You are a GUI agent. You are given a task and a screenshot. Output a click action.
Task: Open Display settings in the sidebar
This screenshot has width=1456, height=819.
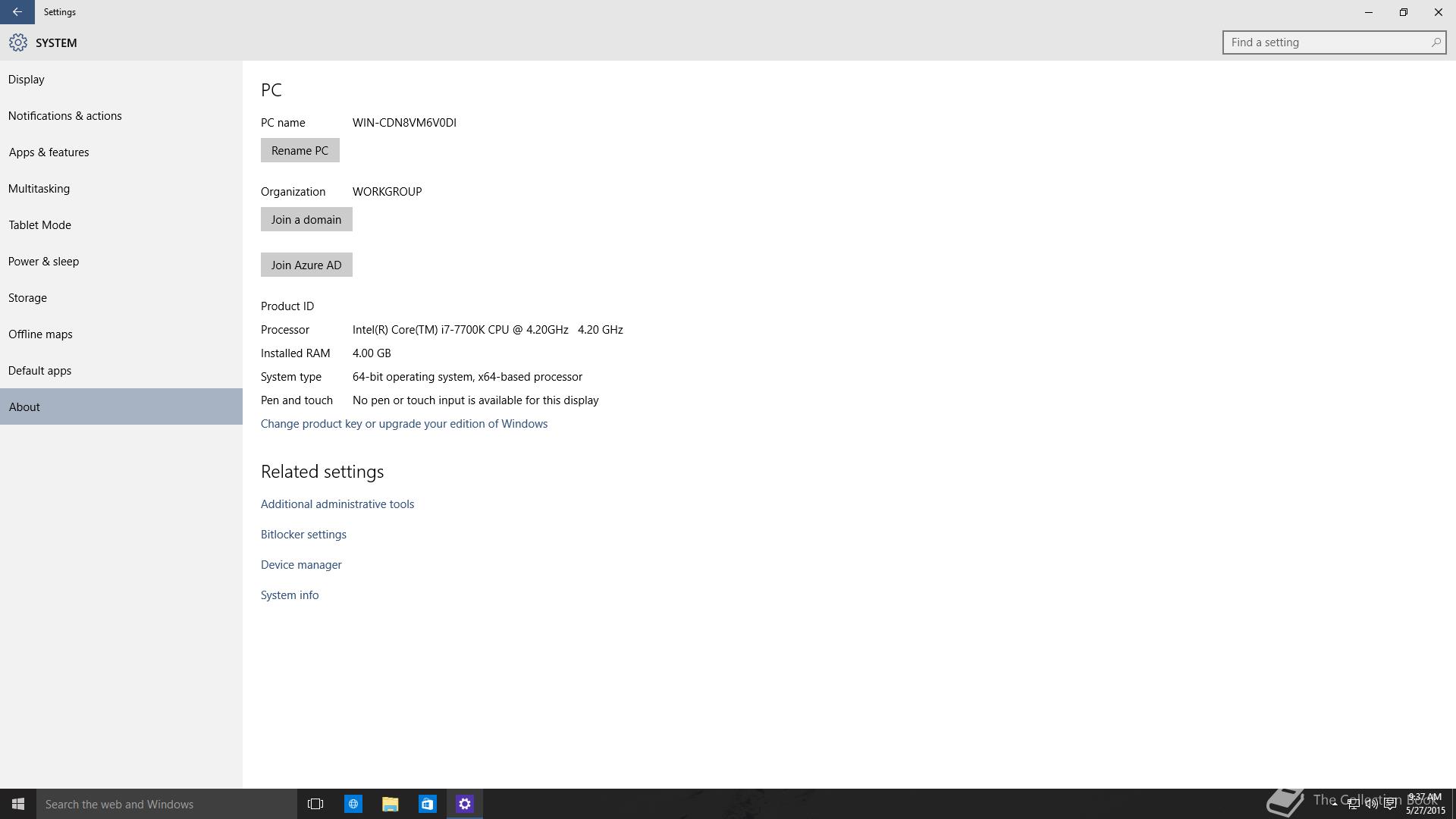coord(121,79)
